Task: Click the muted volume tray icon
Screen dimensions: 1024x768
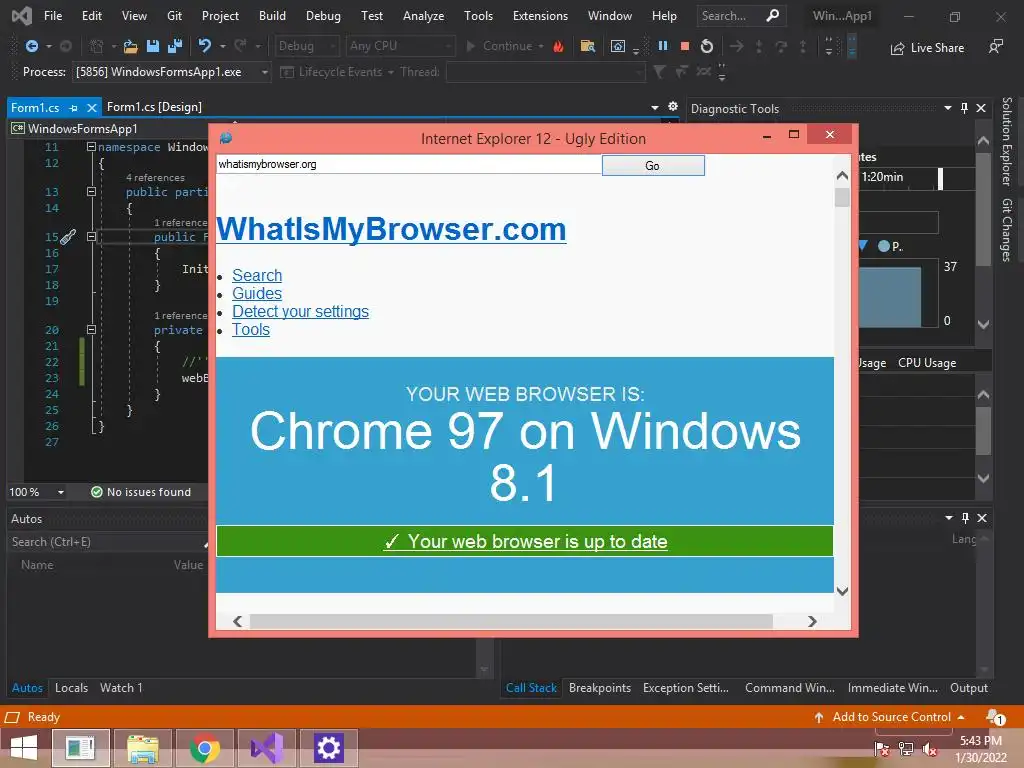Action: point(929,749)
